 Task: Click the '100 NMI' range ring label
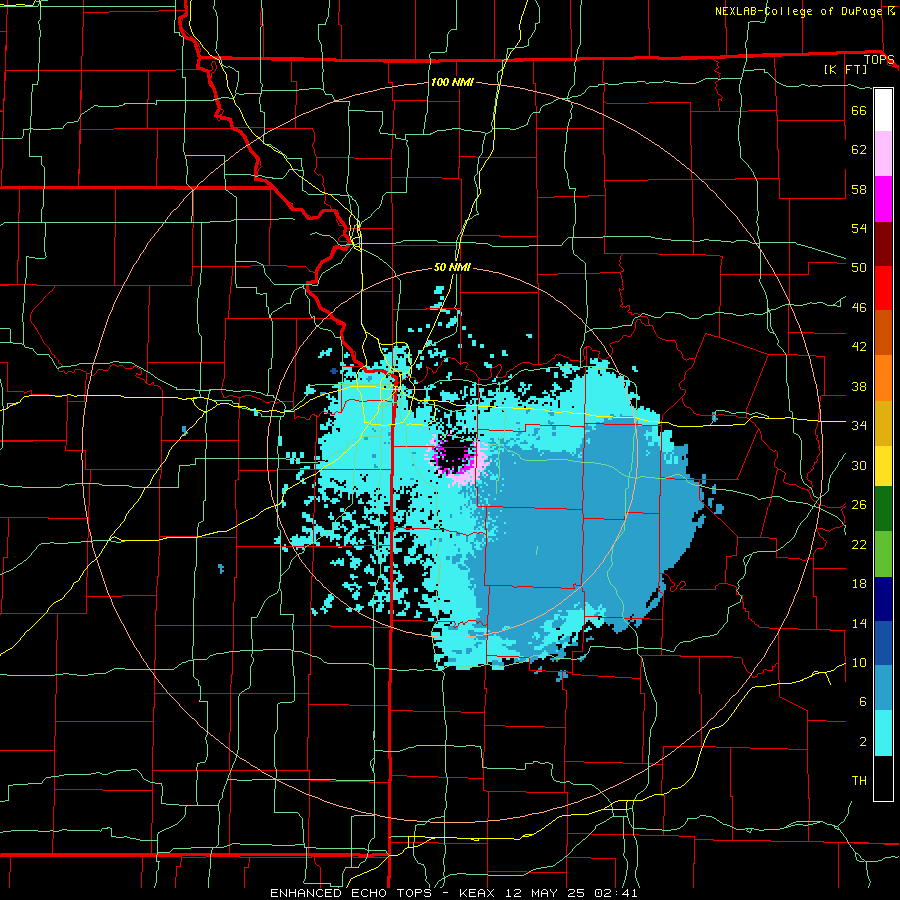coord(452,82)
